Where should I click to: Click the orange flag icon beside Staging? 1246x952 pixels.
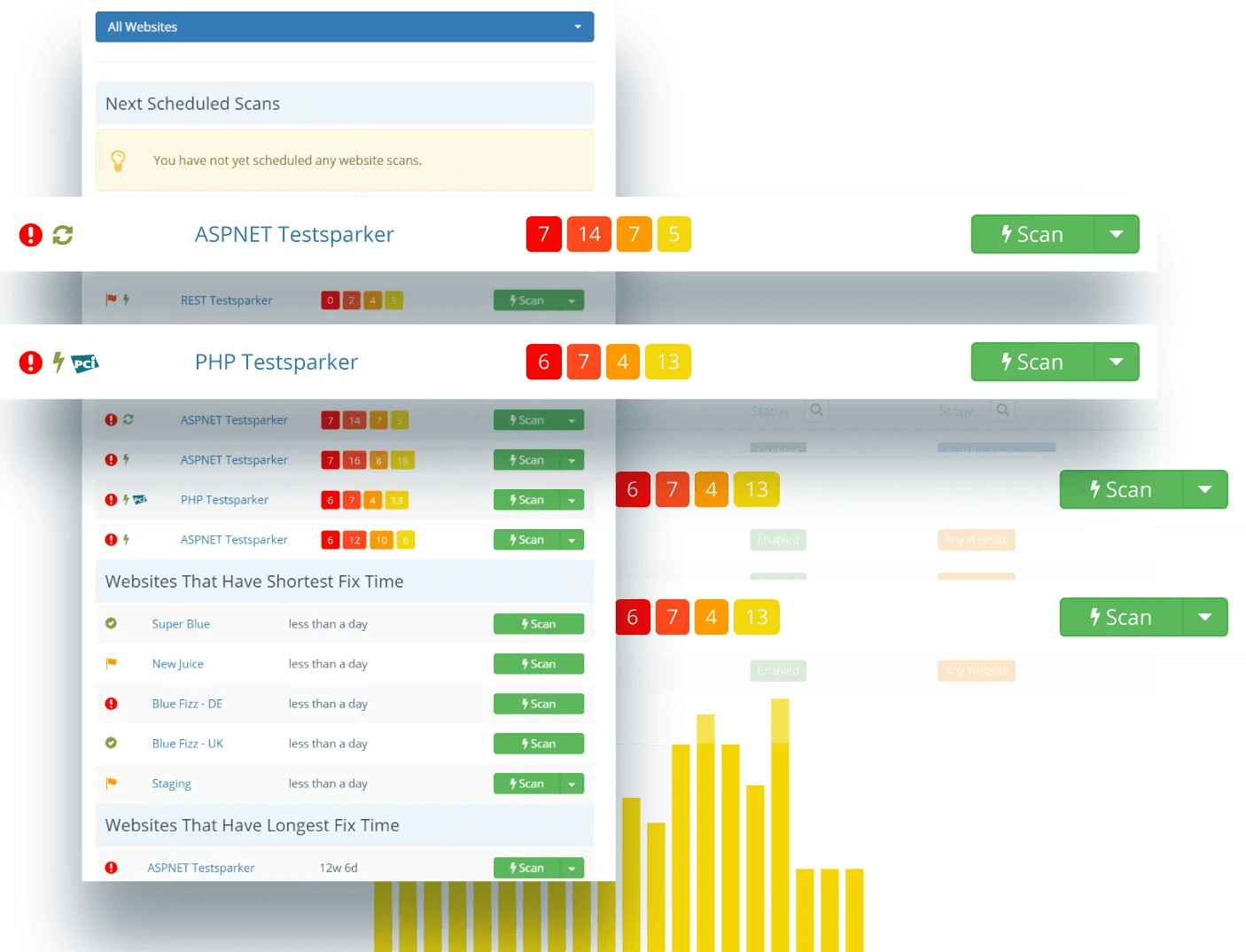coord(113,783)
